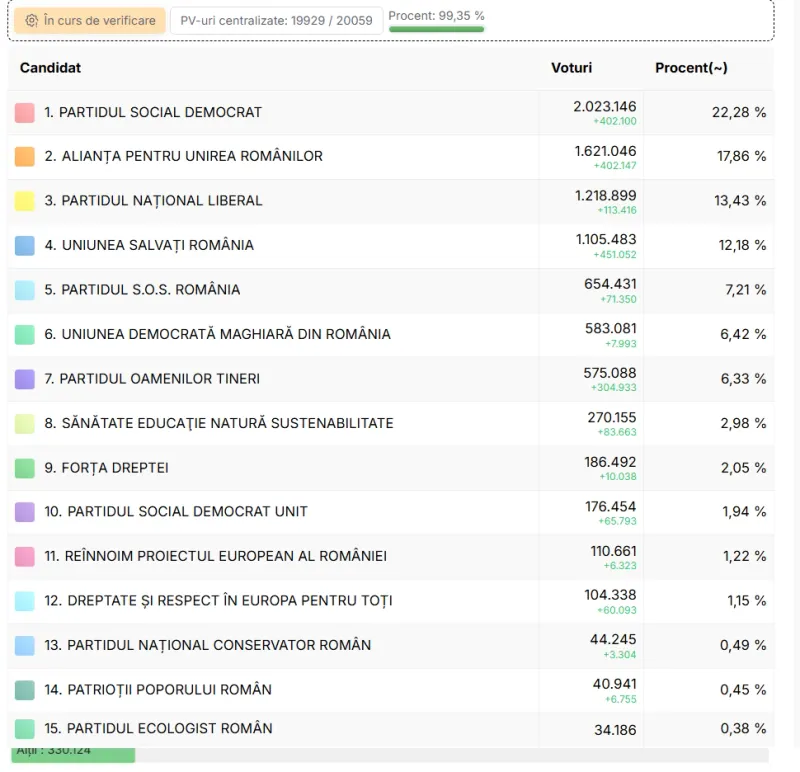Click the vote count 1.105.483
This screenshot has width=800, height=772.
[606, 239]
